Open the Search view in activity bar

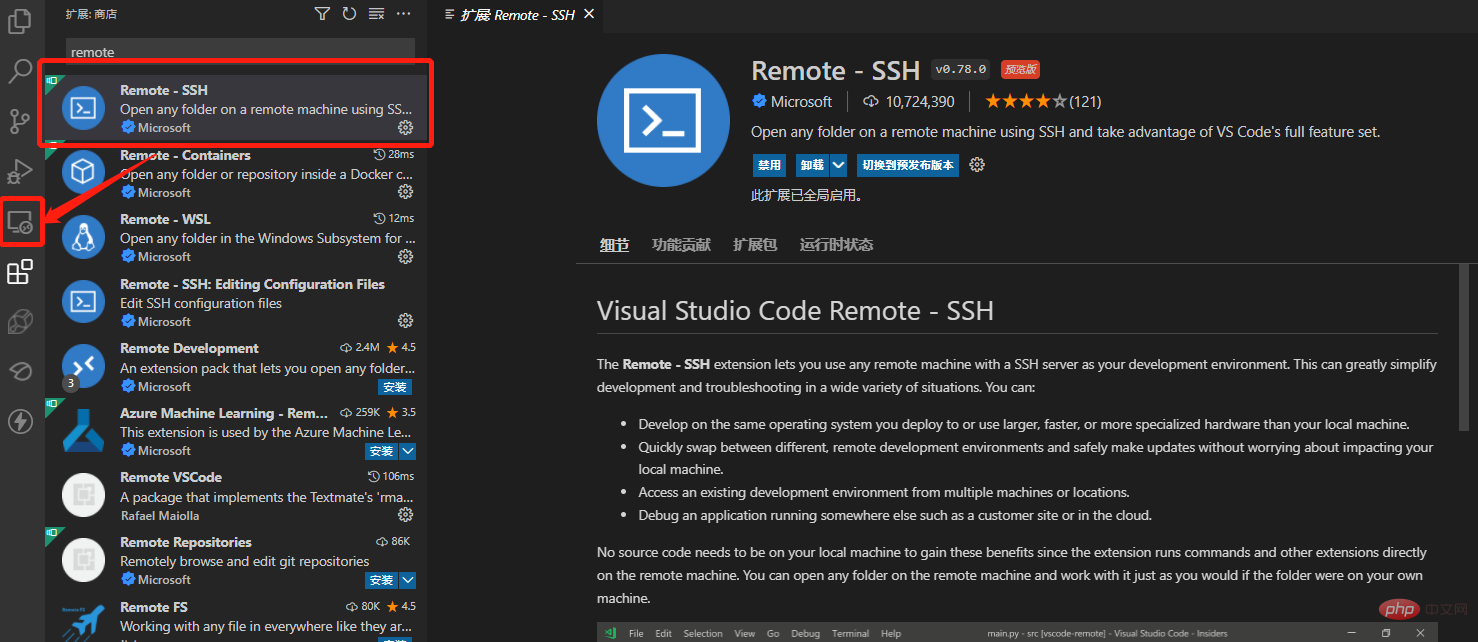20,71
